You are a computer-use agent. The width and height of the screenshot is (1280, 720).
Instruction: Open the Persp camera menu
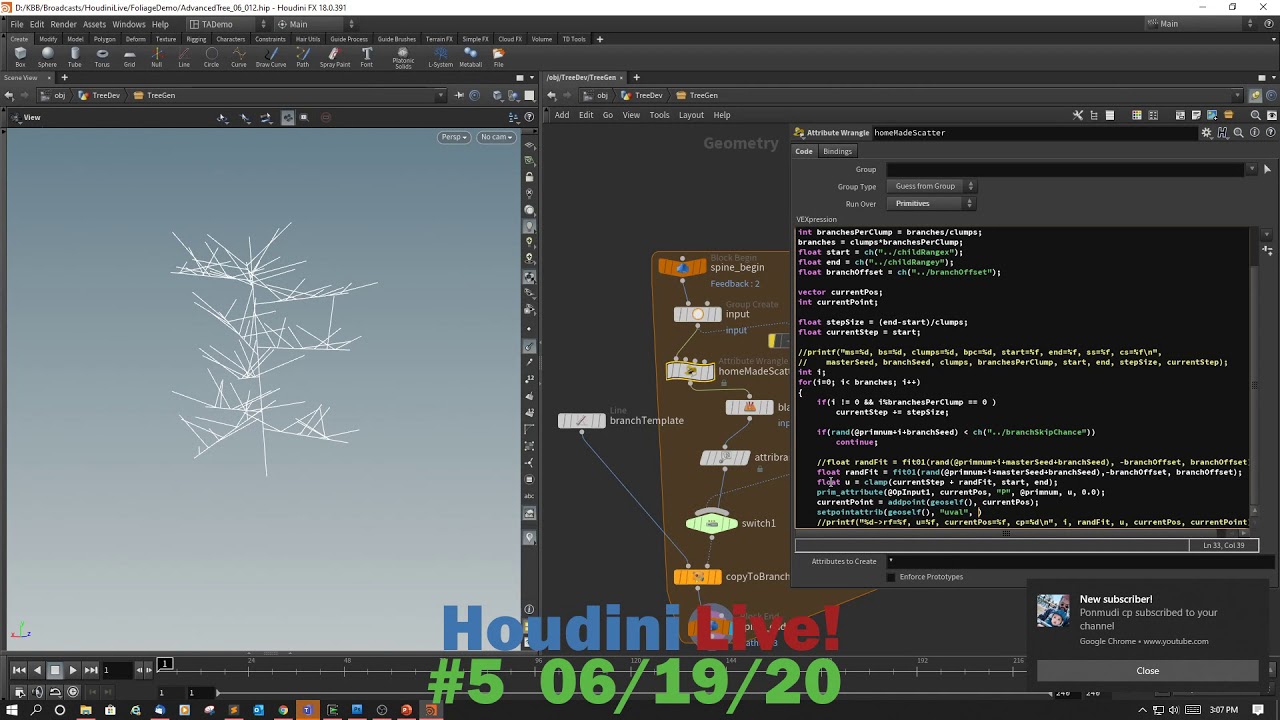(x=454, y=137)
